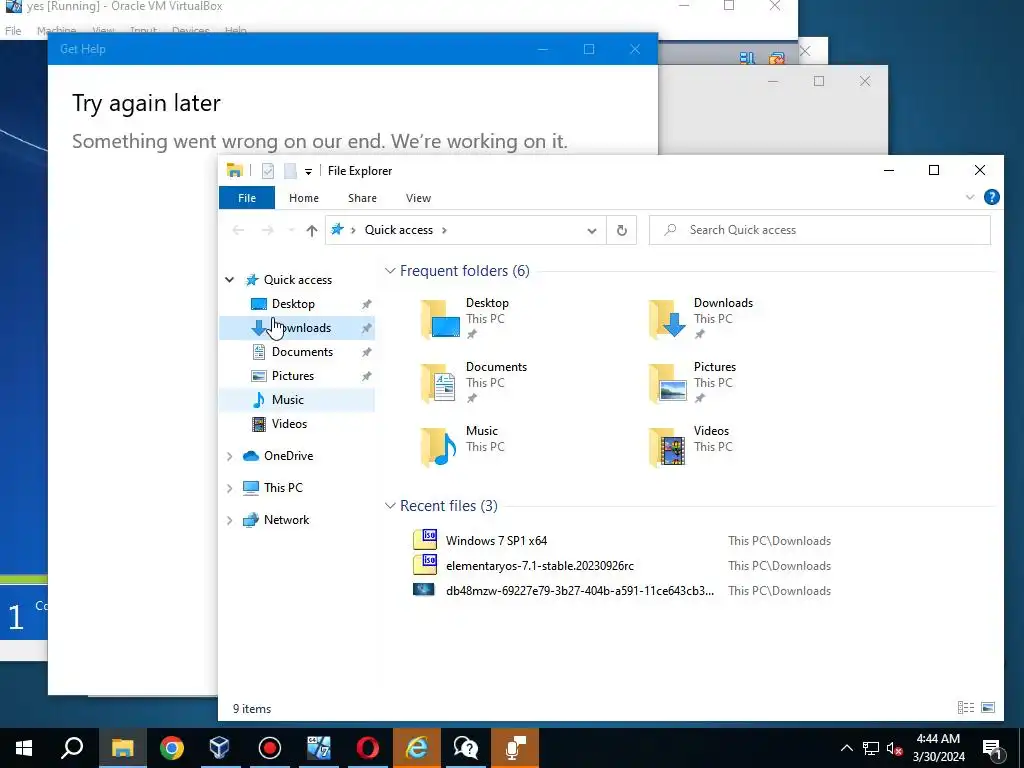1024x768 pixels.
Task: Select Documents in the navigation pane
Action: [x=302, y=352]
